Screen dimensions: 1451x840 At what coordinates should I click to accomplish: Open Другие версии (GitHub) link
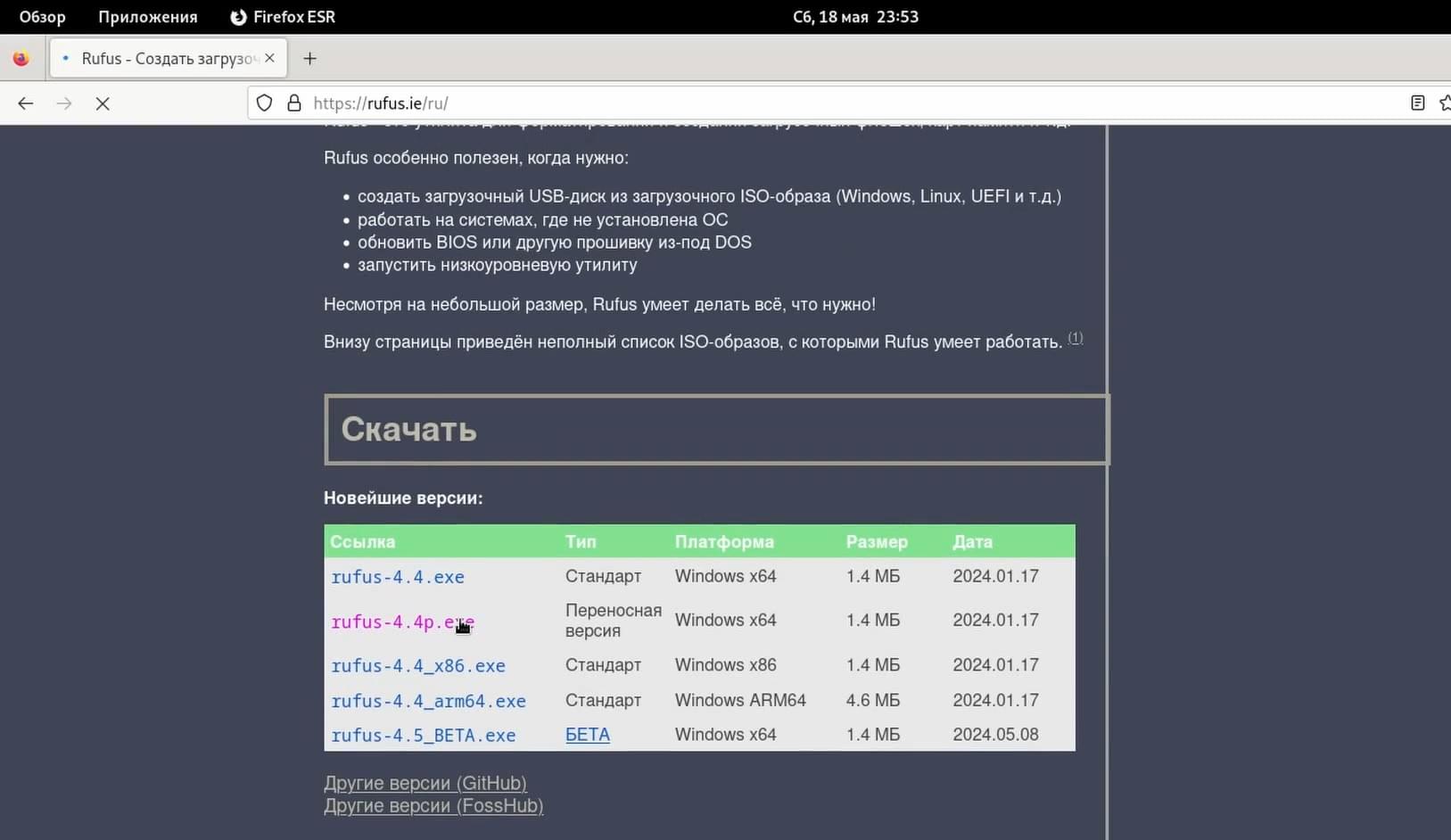425,783
